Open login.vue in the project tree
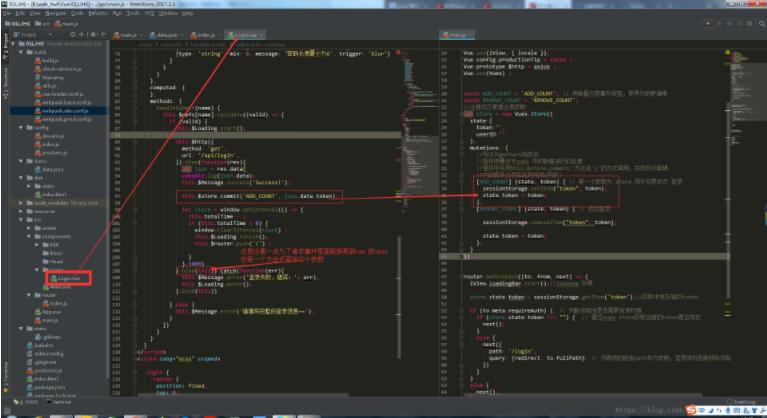 68,278
